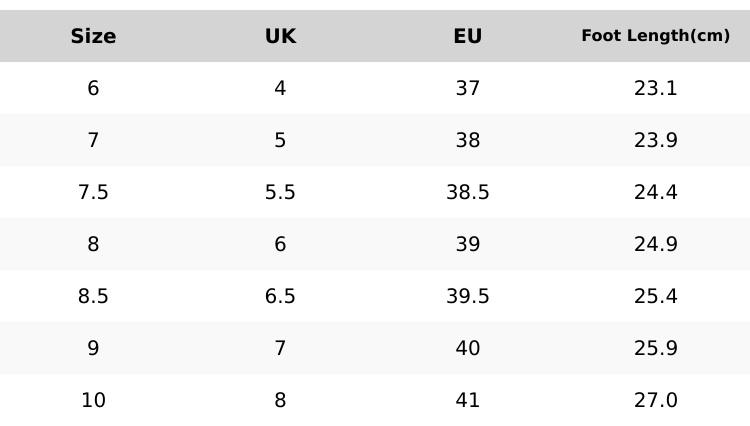Click the UK 6.5 cell
Image resolution: width=750 pixels, height=426 pixels.
tap(280, 296)
